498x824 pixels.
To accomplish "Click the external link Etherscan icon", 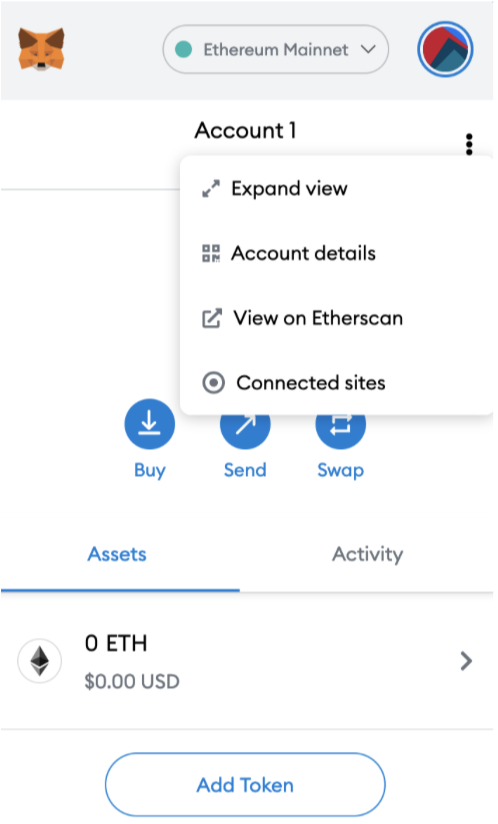I will pyautogui.click(x=212, y=318).
